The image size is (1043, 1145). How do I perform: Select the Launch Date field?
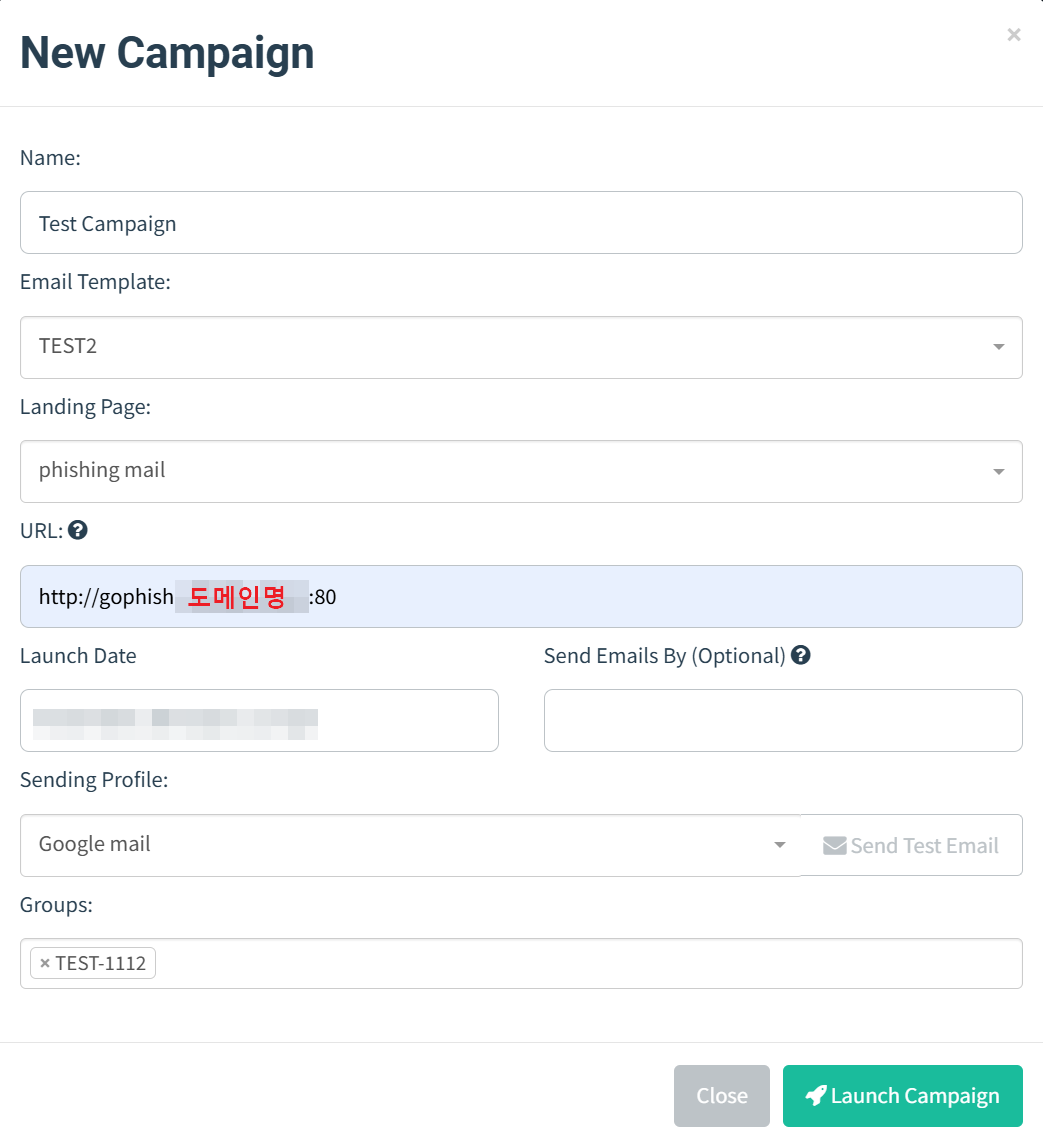(x=259, y=720)
